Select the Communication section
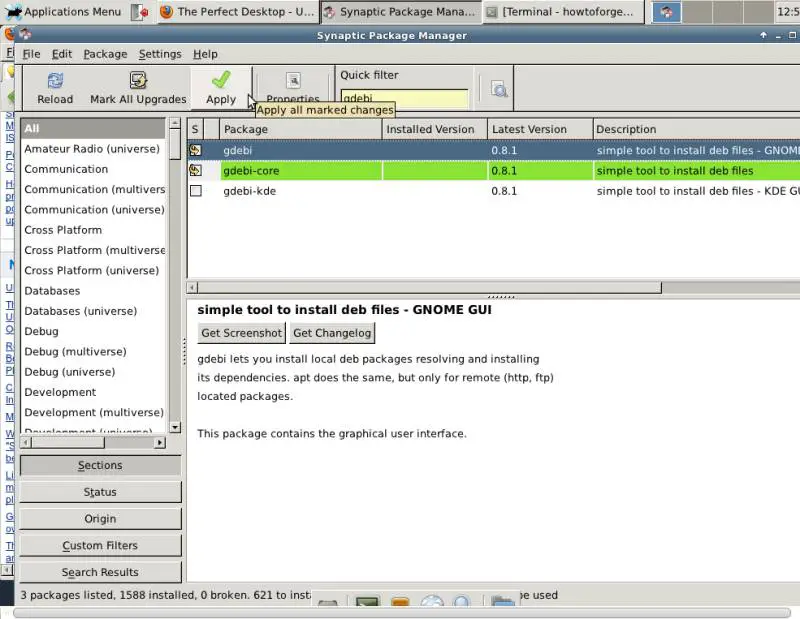The width and height of the screenshot is (800, 619). (93, 169)
